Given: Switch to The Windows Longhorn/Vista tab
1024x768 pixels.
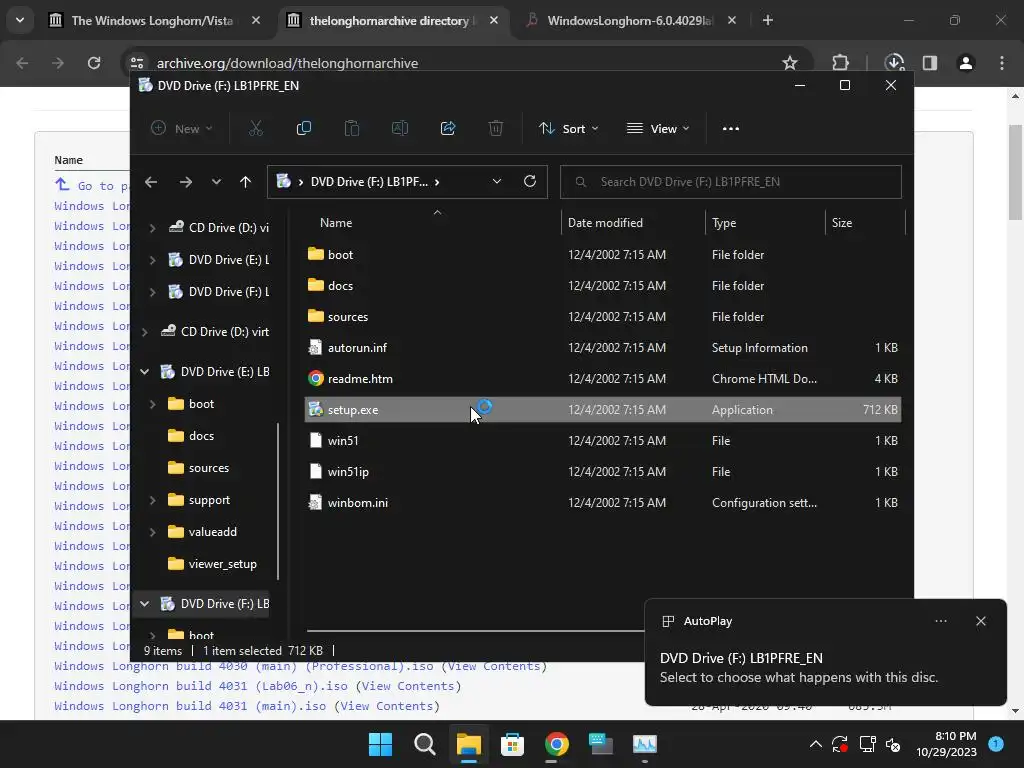Looking at the screenshot, I should point(152,20).
